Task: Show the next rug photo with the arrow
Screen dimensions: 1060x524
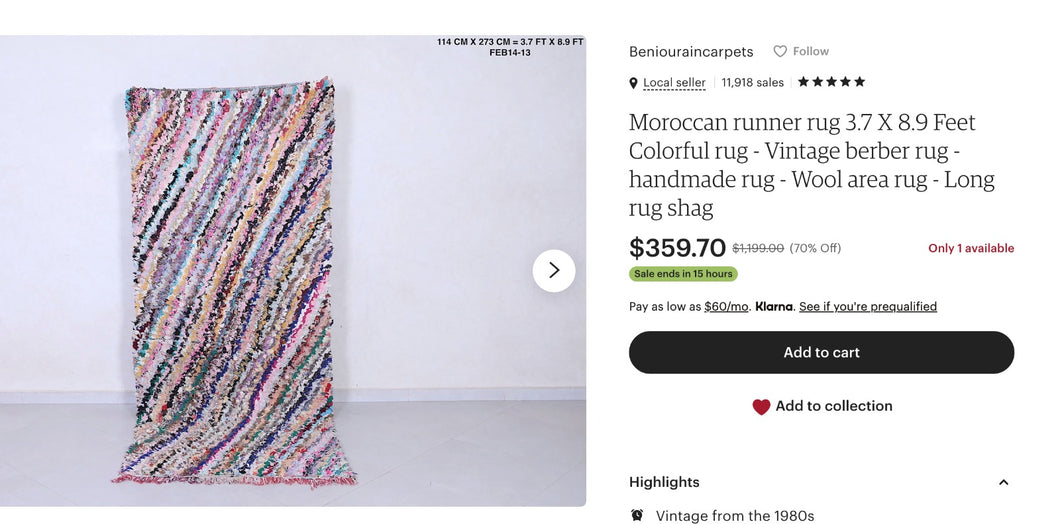Action: [554, 271]
